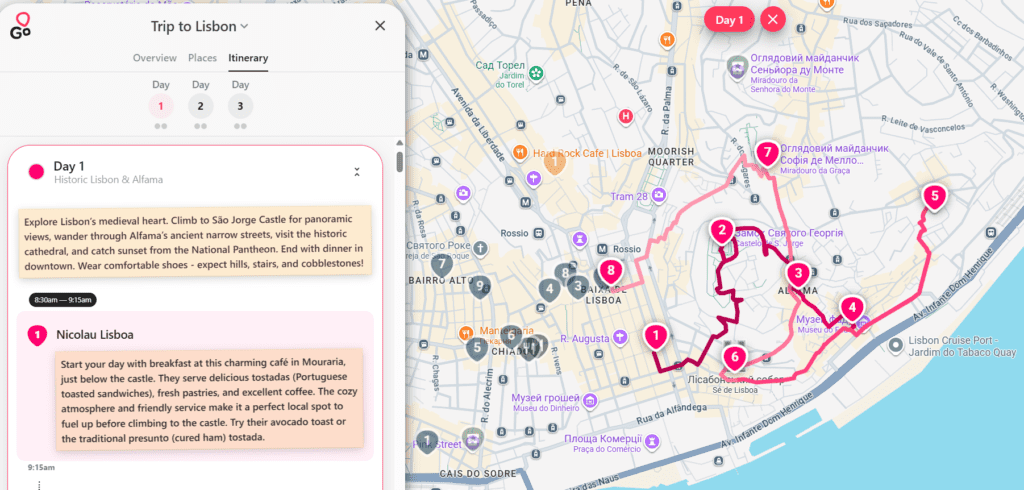Select the Day 1 circle selector
Image resolution: width=1024 pixels, height=490 pixels.
point(161,106)
